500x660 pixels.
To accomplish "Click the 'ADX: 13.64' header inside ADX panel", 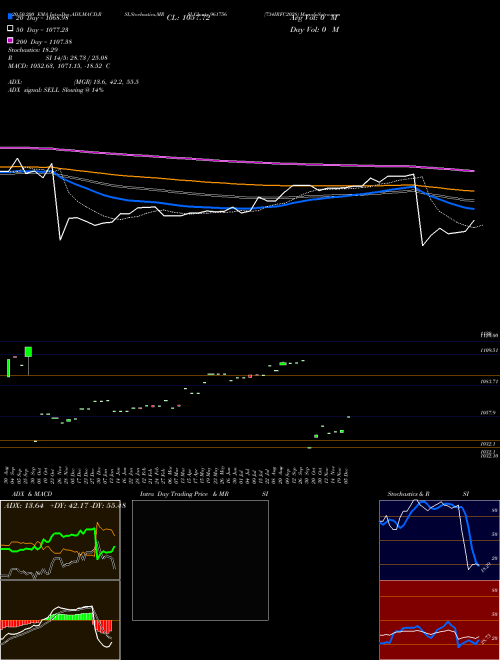I will pyautogui.click(x=24, y=506).
